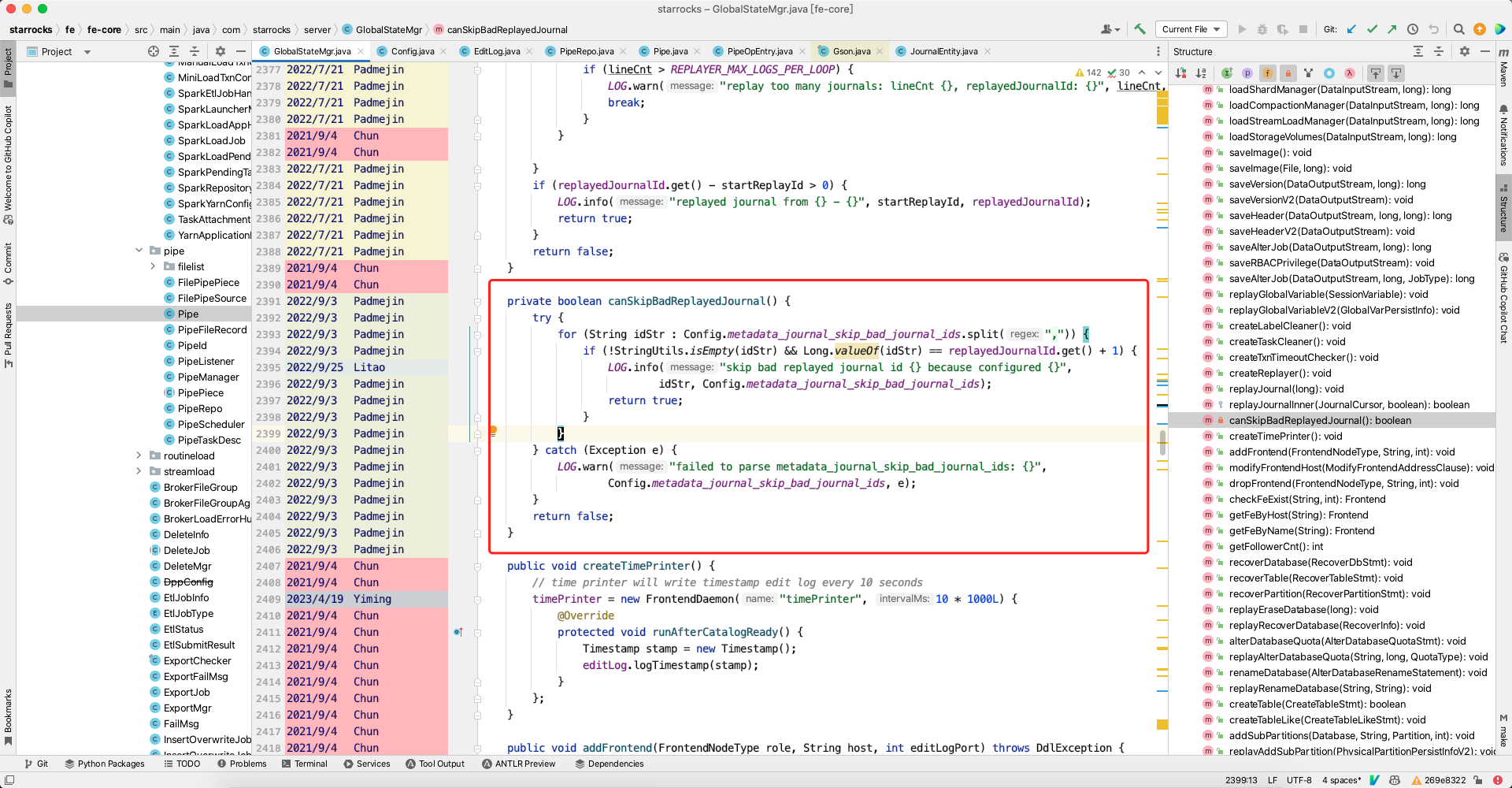Switch to the Config.java tab
The width and height of the screenshot is (1512, 788).
[413, 51]
